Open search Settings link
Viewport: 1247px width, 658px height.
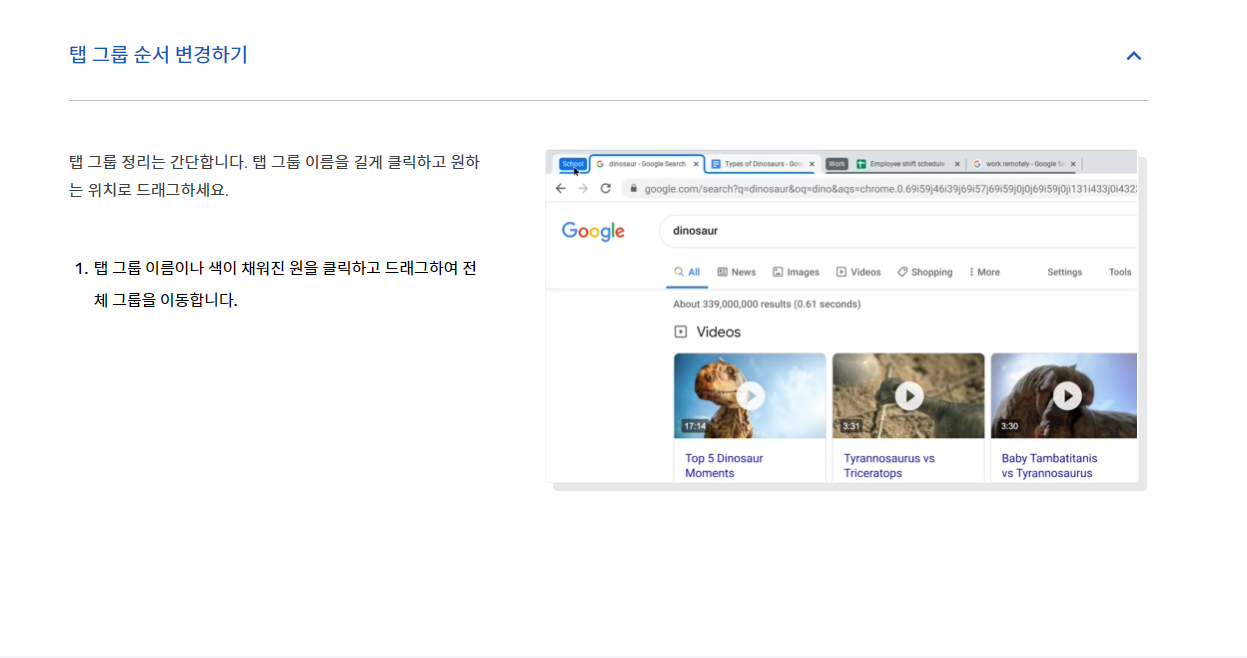[x=1064, y=272]
